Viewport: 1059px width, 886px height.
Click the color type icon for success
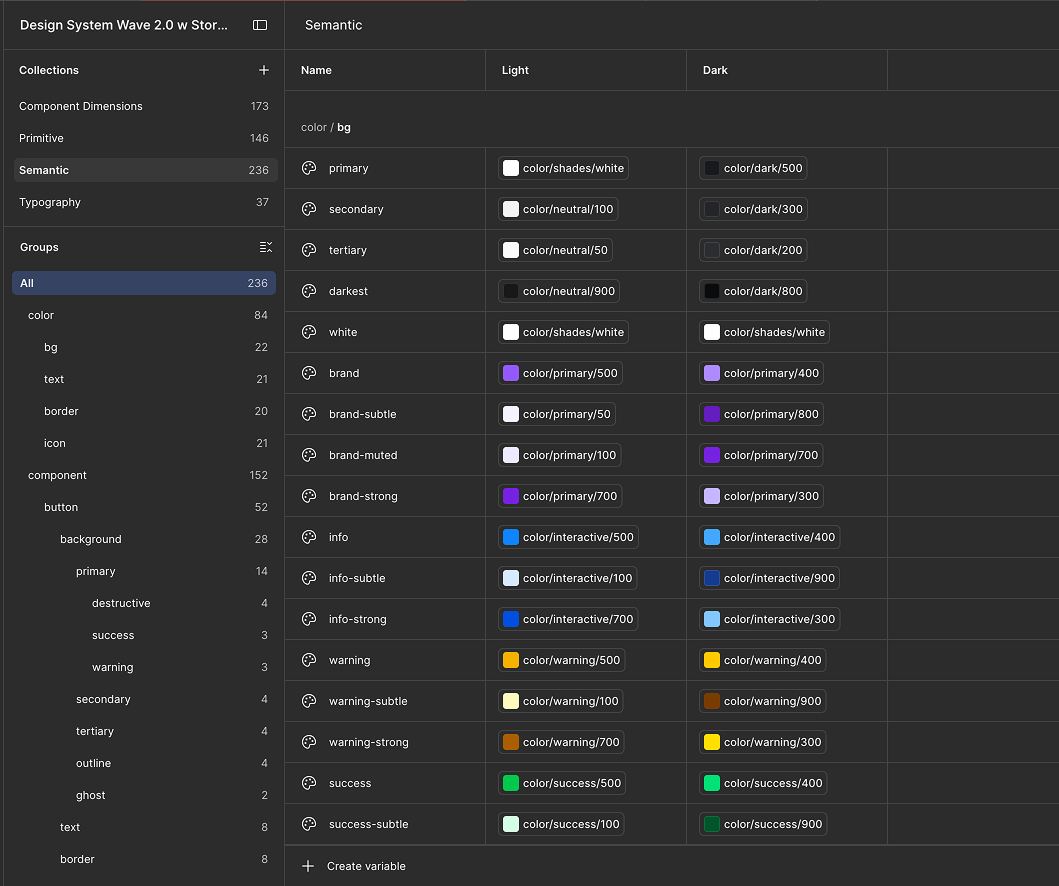point(309,783)
